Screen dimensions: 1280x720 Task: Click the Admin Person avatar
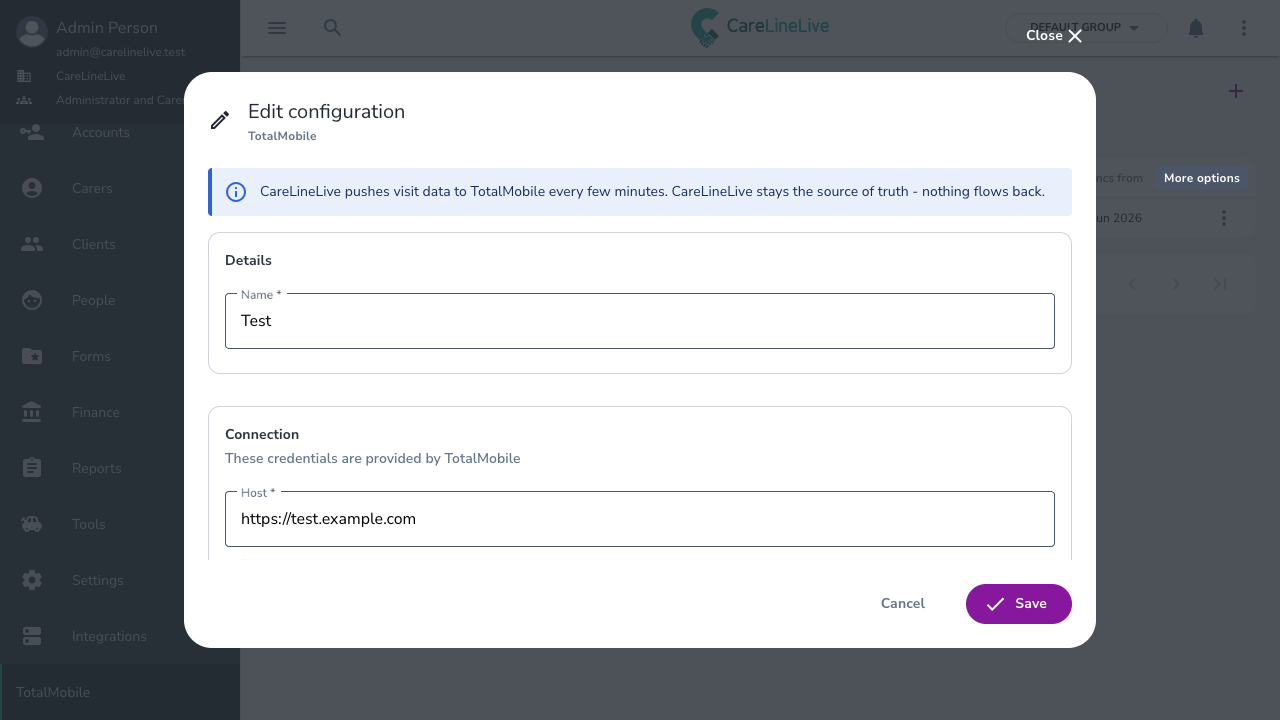click(32, 32)
